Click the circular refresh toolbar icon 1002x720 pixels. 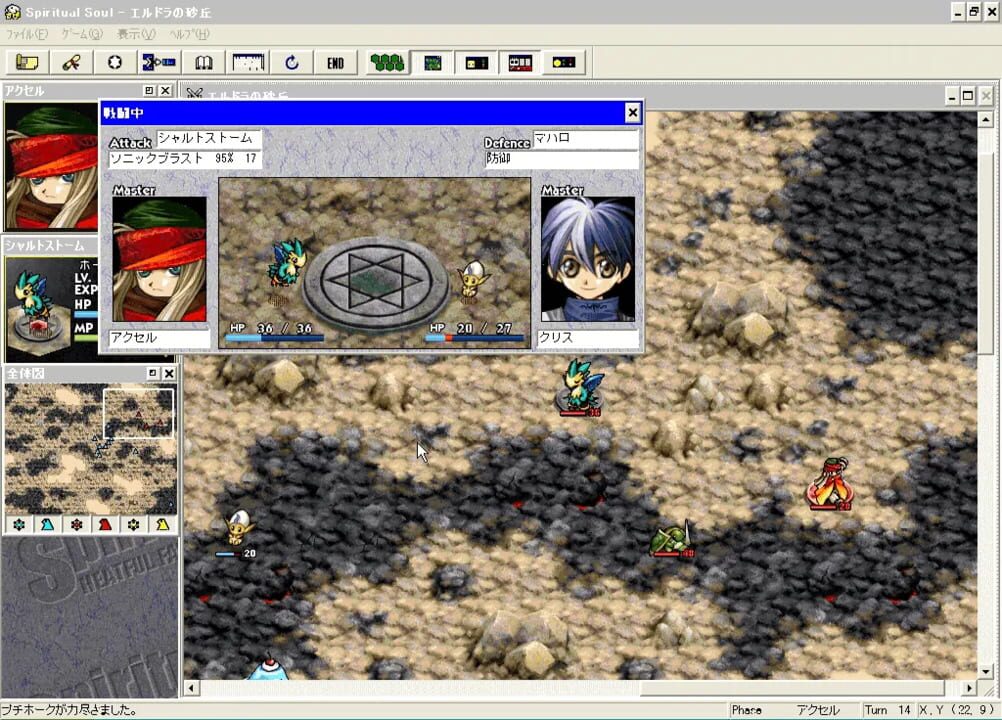pyautogui.click(x=291, y=62)
